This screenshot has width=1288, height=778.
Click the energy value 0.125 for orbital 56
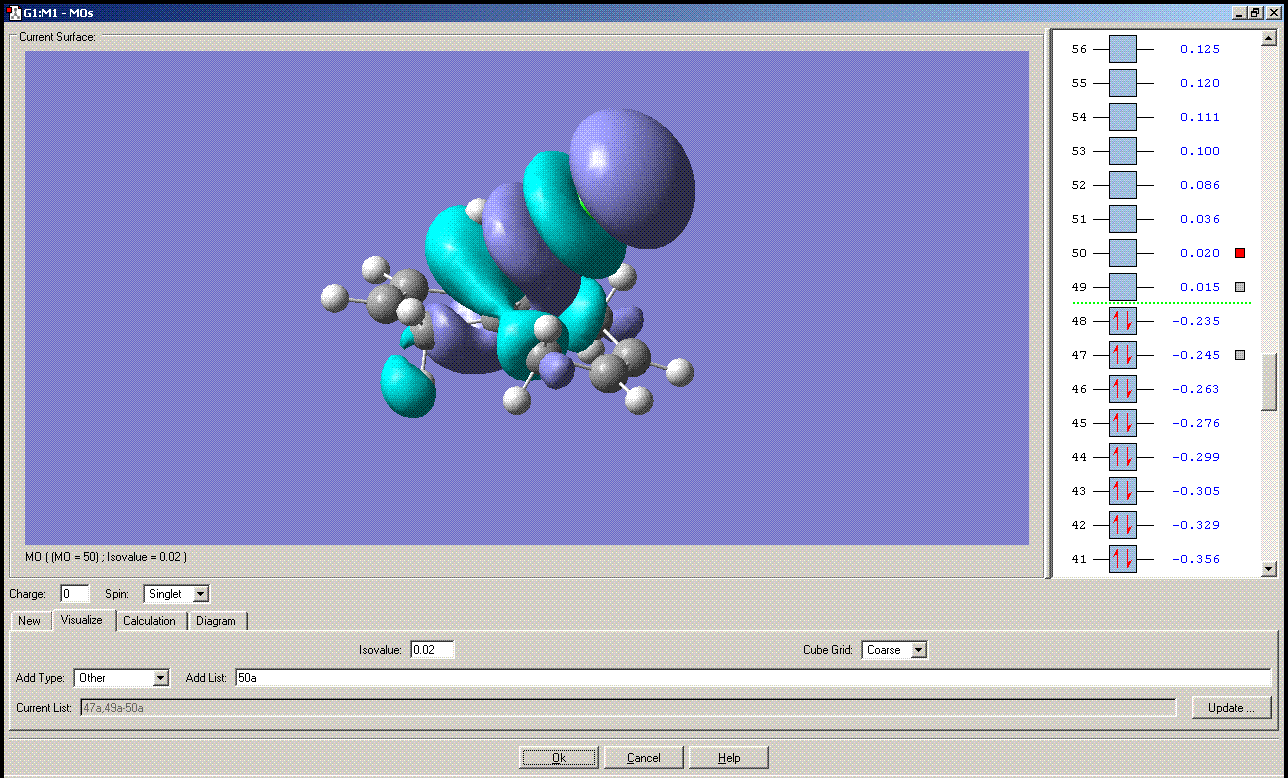click(x=1200, y=49)
